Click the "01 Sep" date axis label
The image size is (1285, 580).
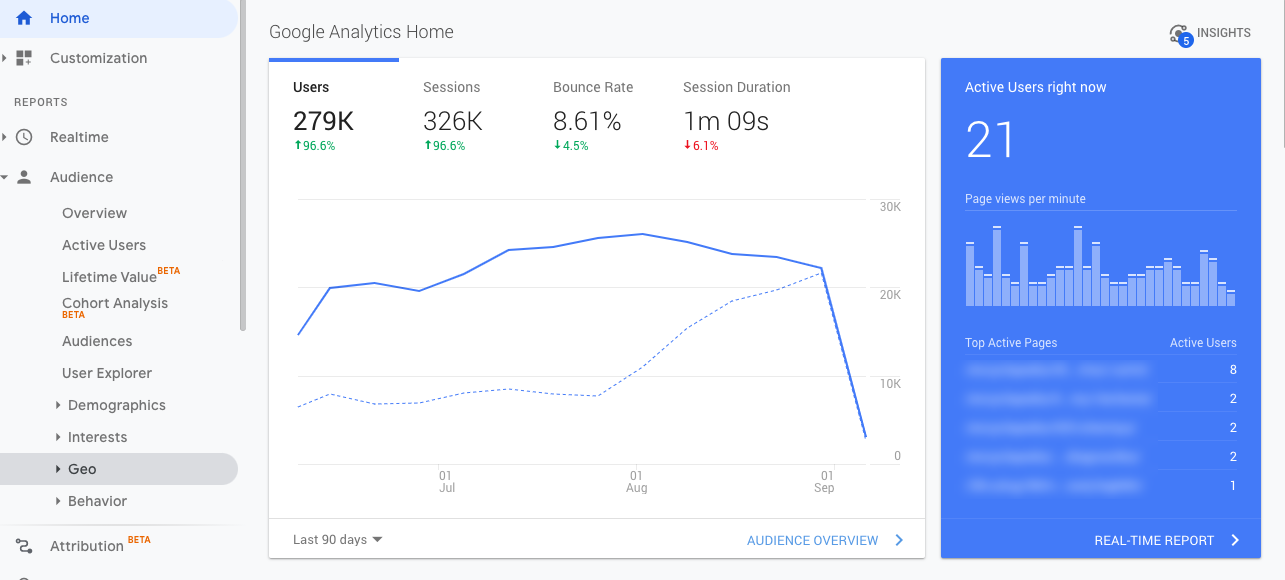pyautogui.click(x=825, y=482)
